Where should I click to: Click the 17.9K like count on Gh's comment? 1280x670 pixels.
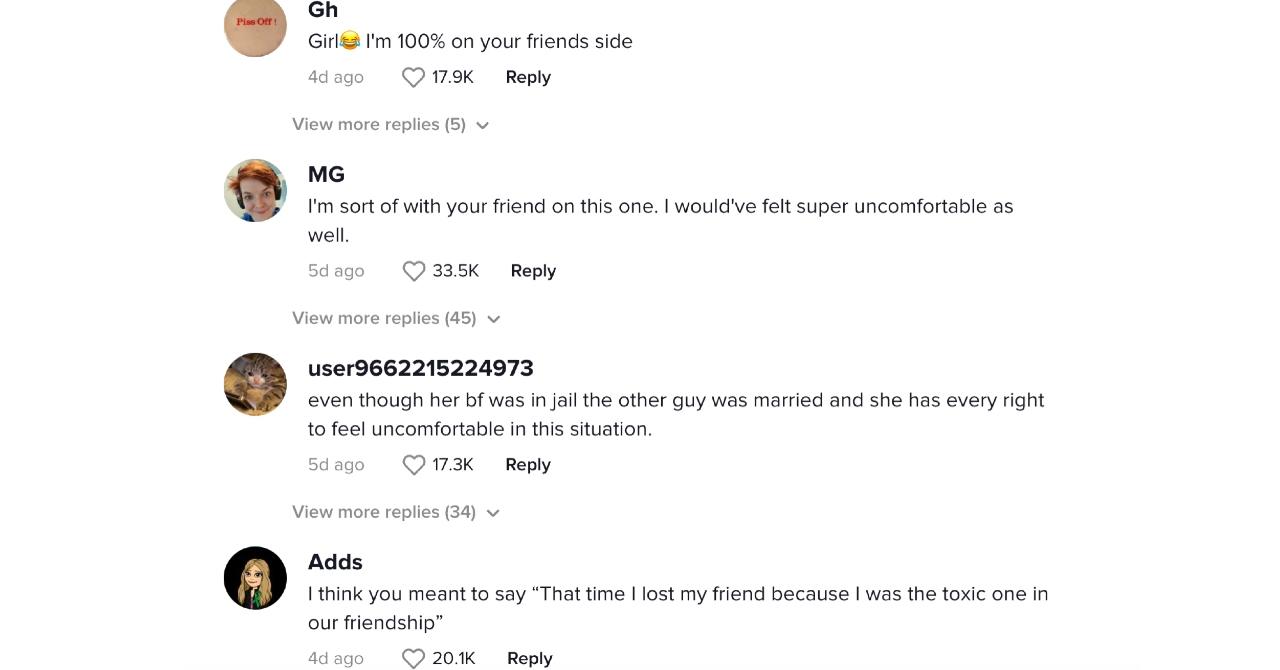pos(452,77)
